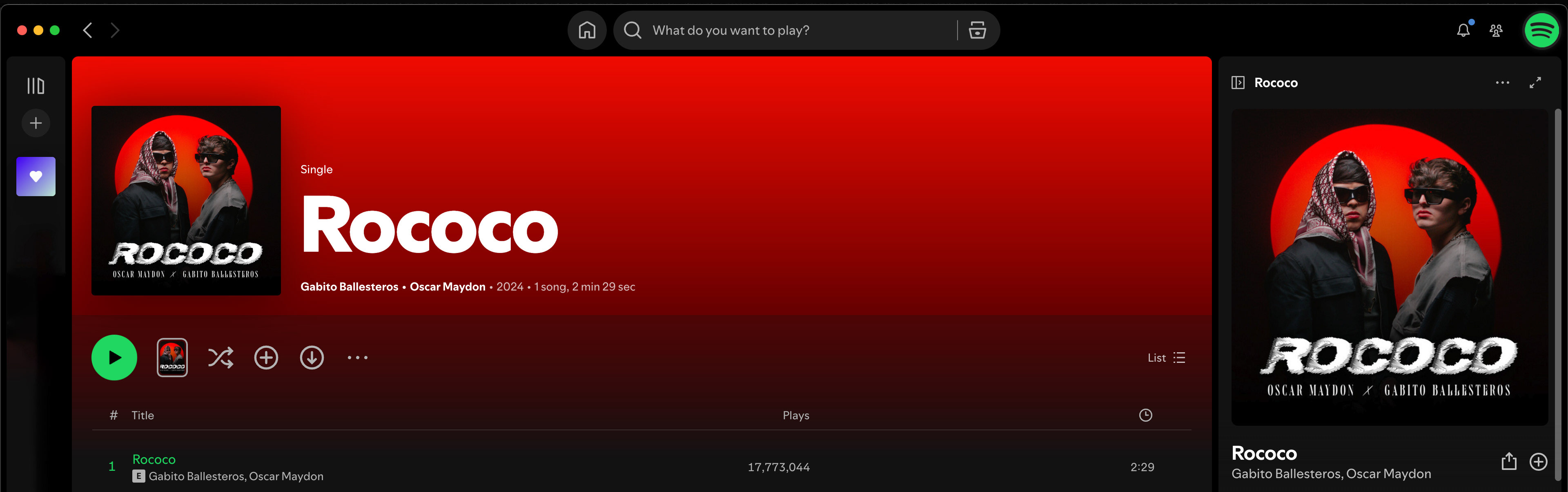Expand Your Library sidebar

[36, 86]
